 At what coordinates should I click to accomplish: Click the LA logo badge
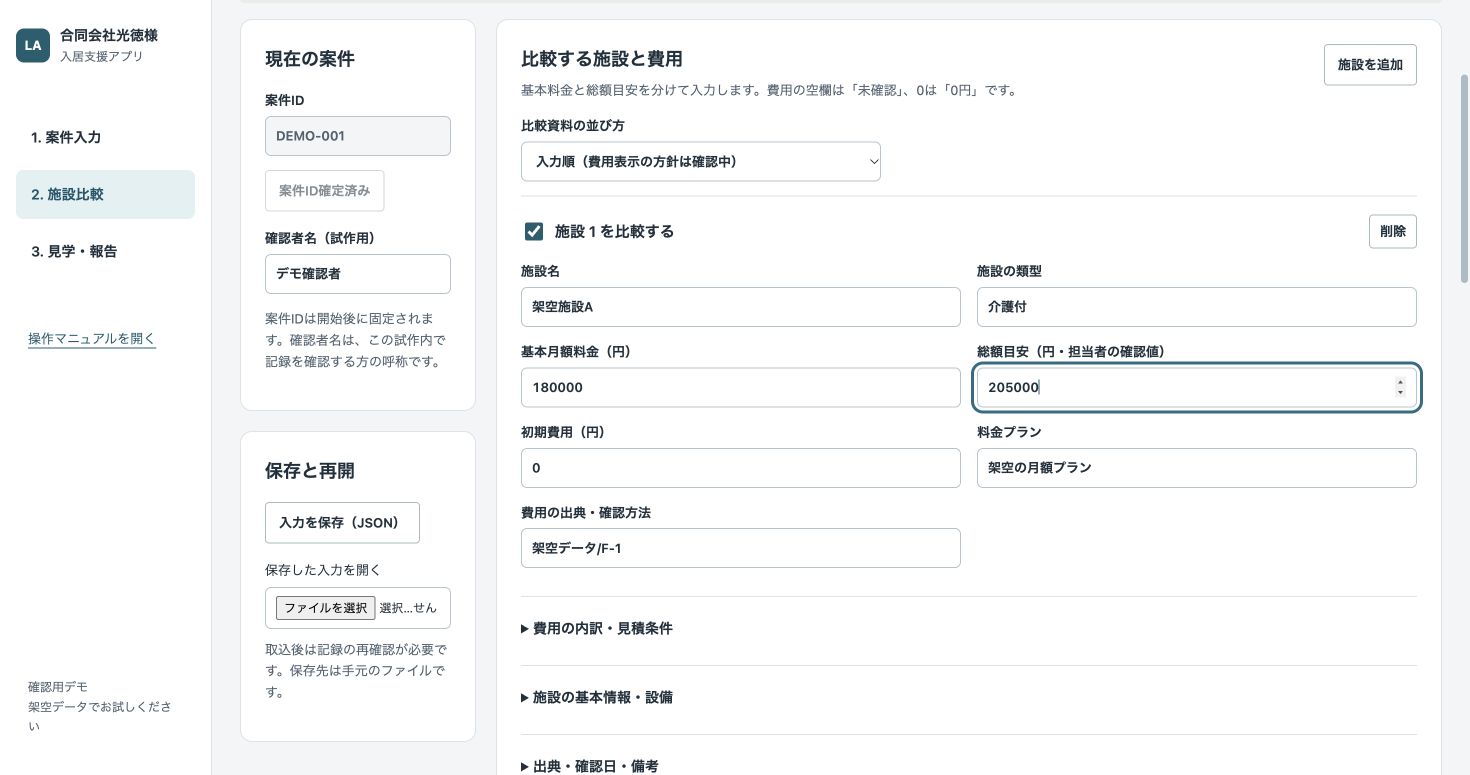tap(33, 45)
